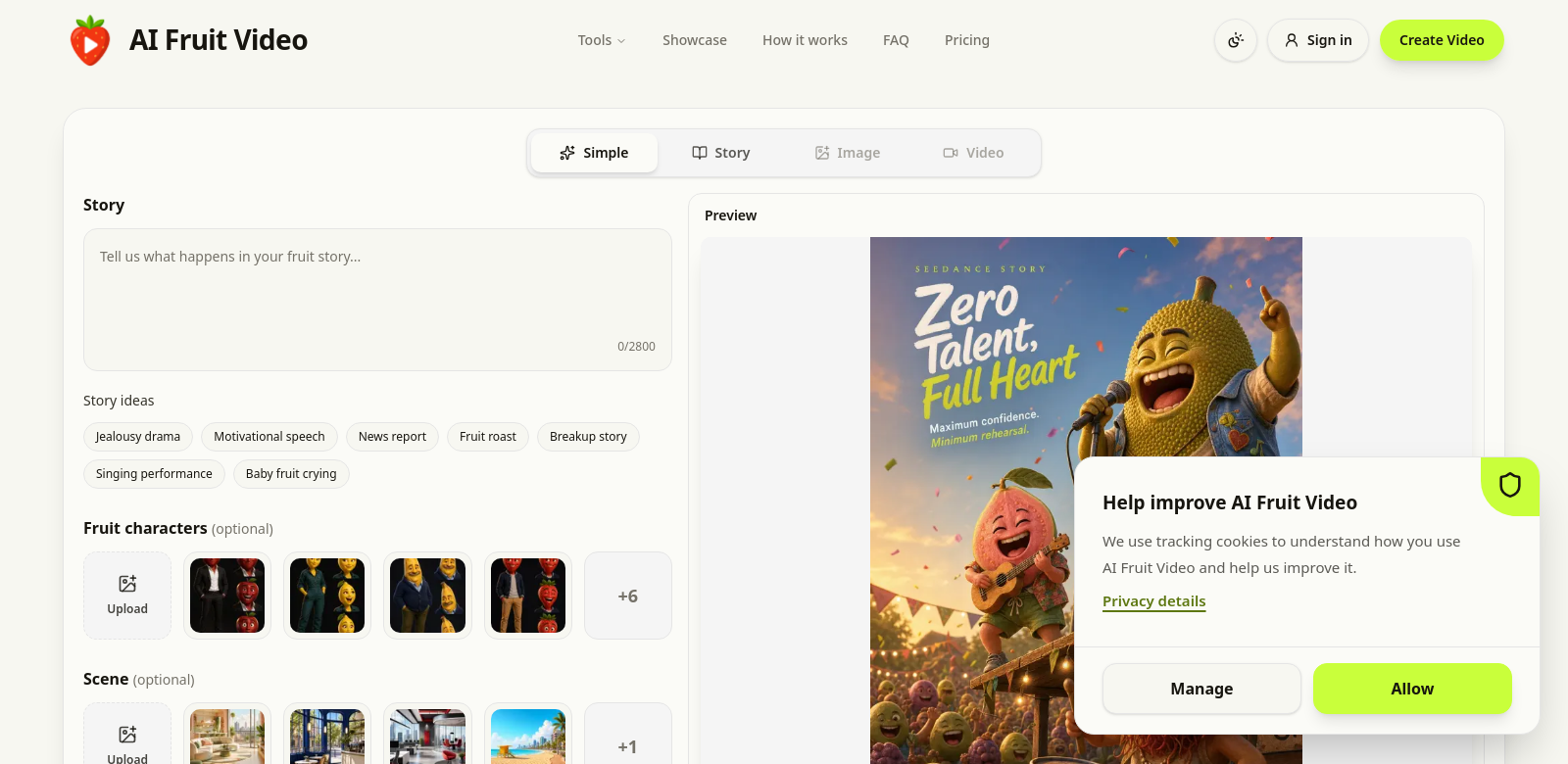The image size is (1568, 764).
Task: Expand the Tools dropdown menu
Action: pos(602,40)
